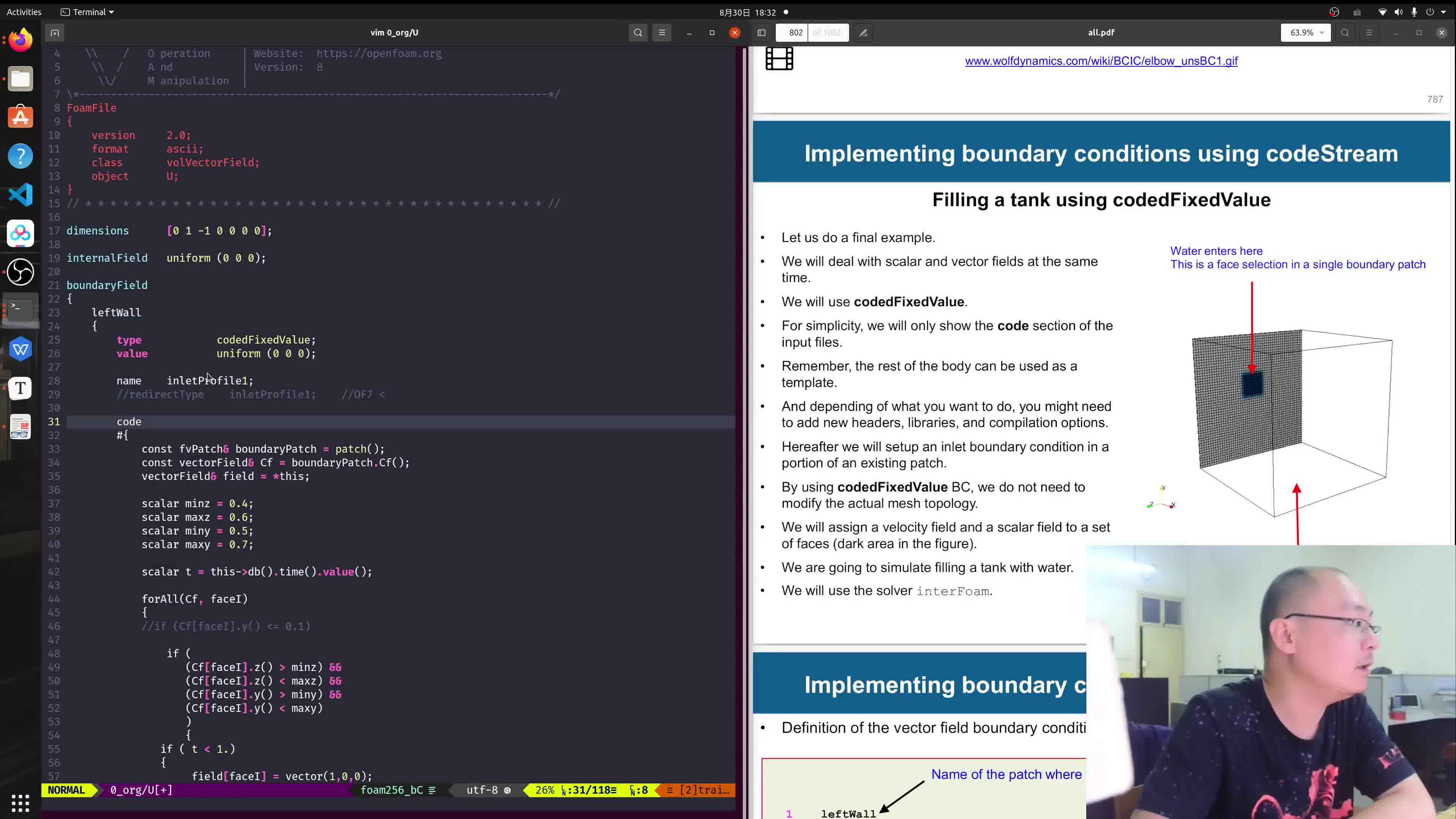This screenshot has width=1456, height=819.
Task: Open the clock and calendar panel
Action: pyautogui.click(x=747, y=12)
